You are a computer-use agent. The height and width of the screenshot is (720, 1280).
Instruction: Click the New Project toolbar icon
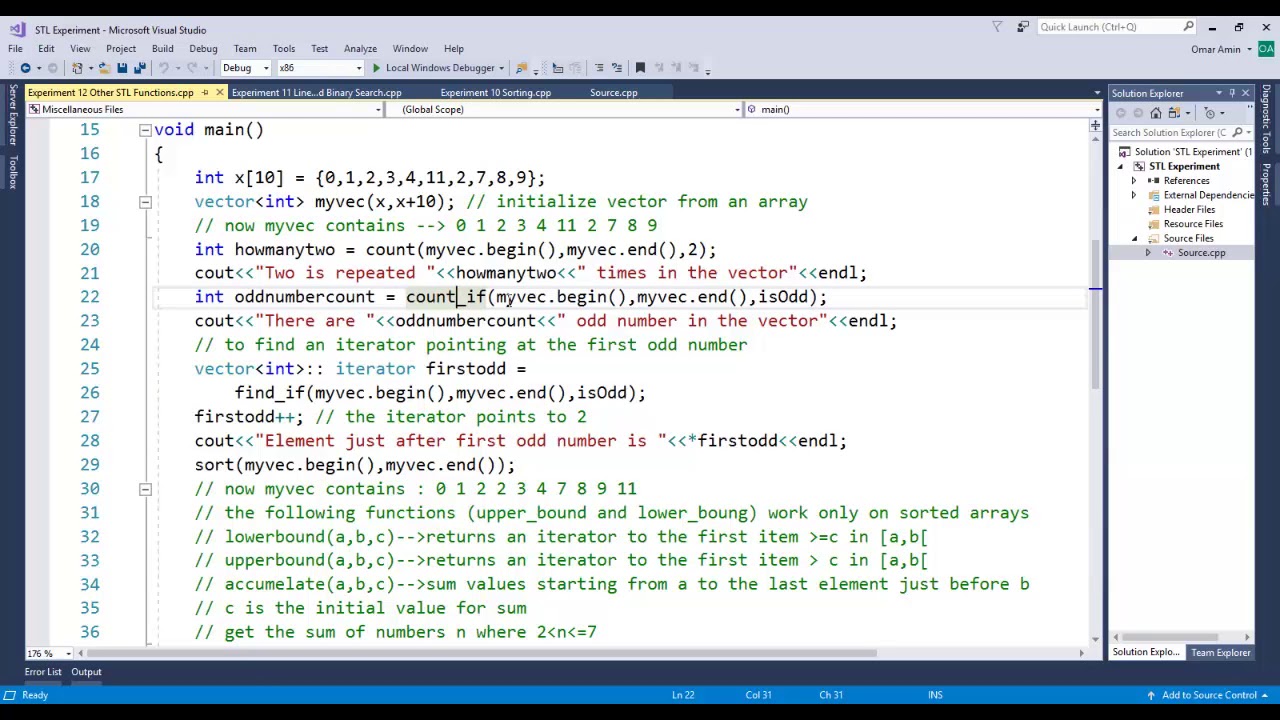click(79, 68)
